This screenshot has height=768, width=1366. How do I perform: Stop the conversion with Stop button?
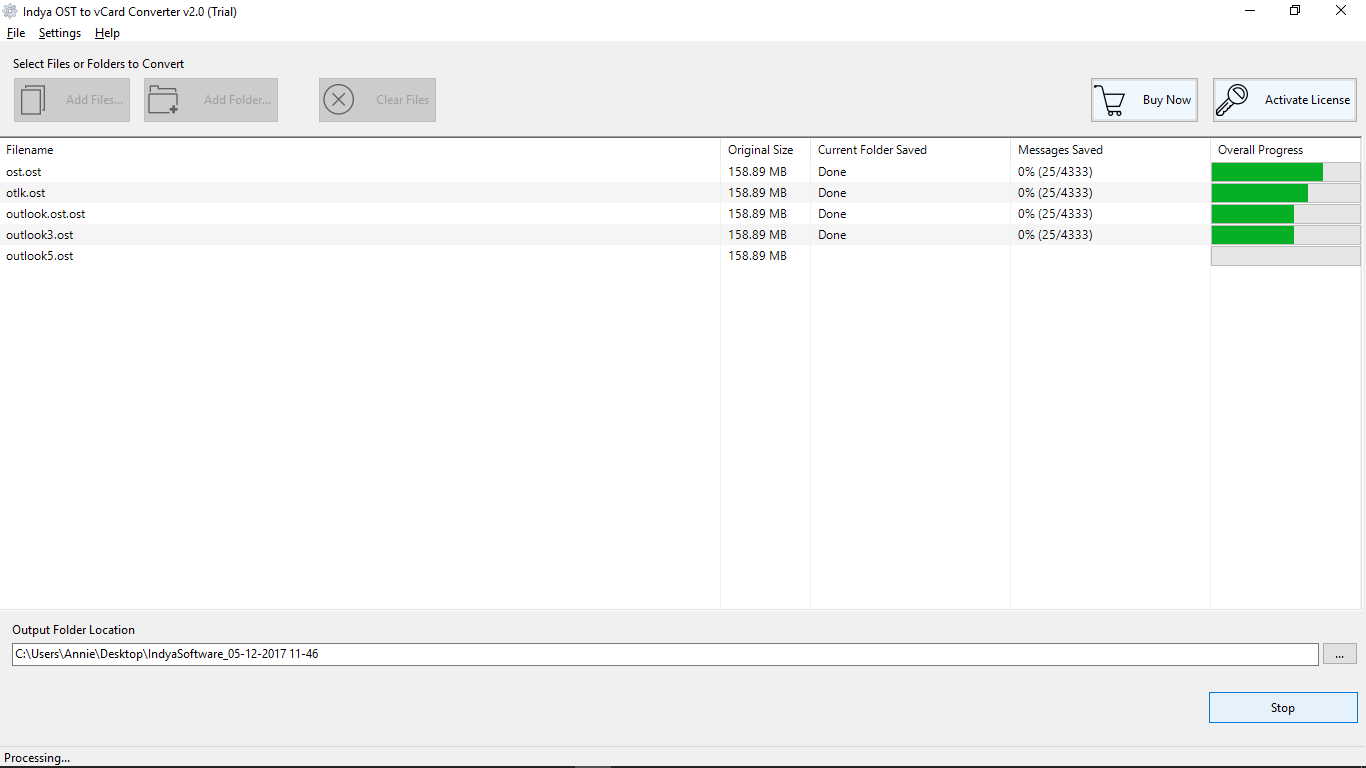(x=1283, y=707)
